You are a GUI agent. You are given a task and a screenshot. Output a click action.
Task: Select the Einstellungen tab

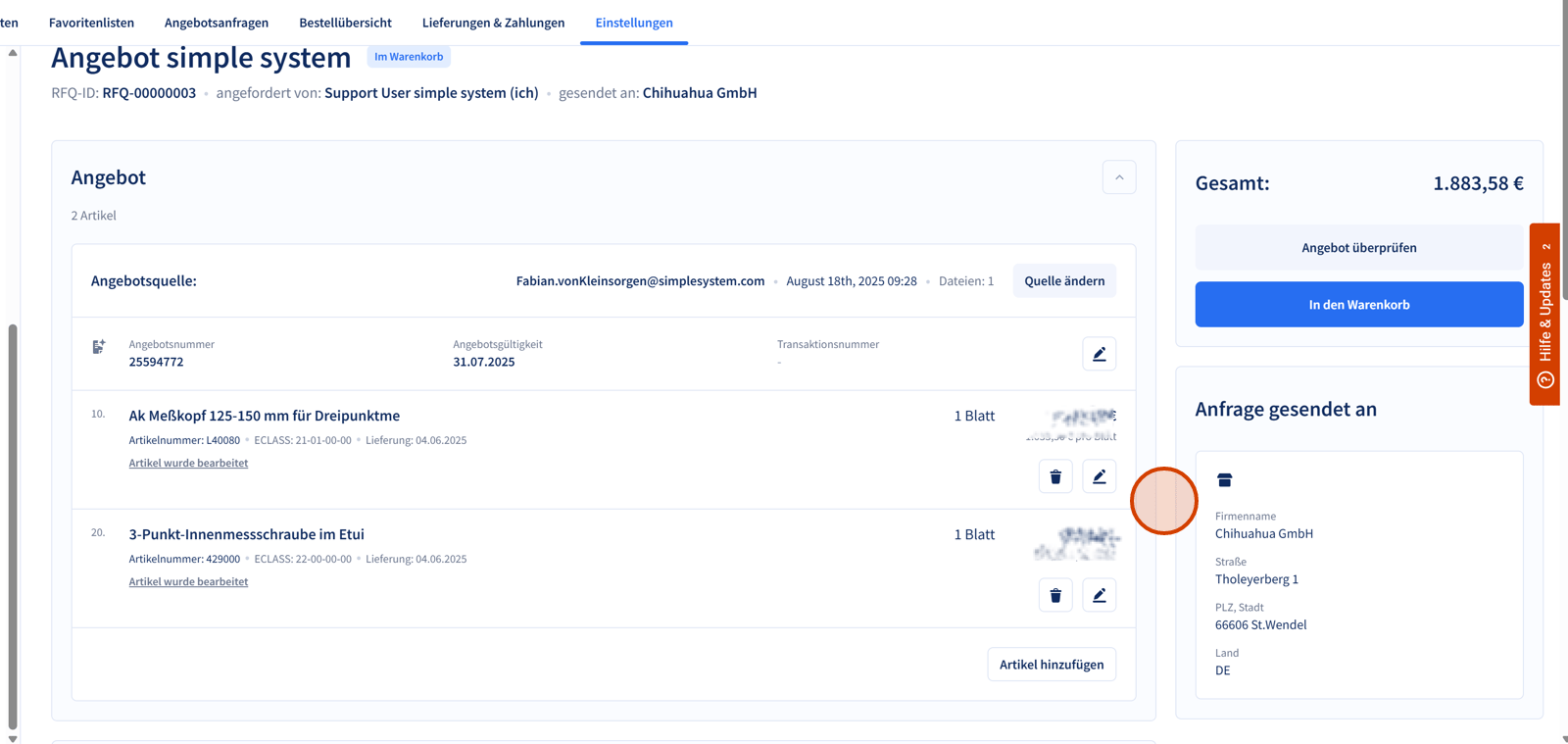634,23
